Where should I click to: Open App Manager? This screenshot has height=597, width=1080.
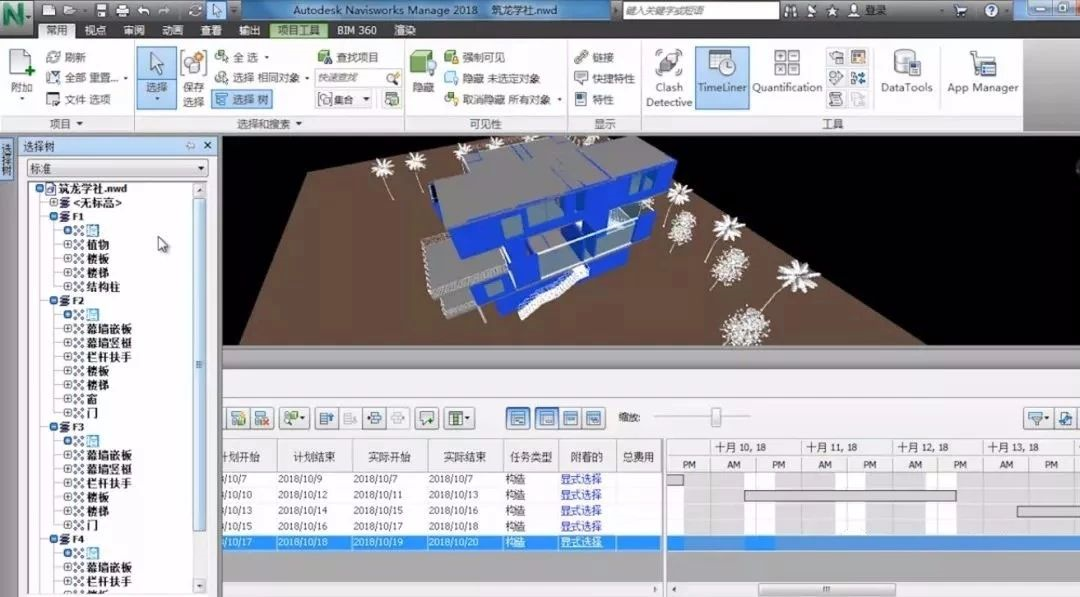point(982,72)
